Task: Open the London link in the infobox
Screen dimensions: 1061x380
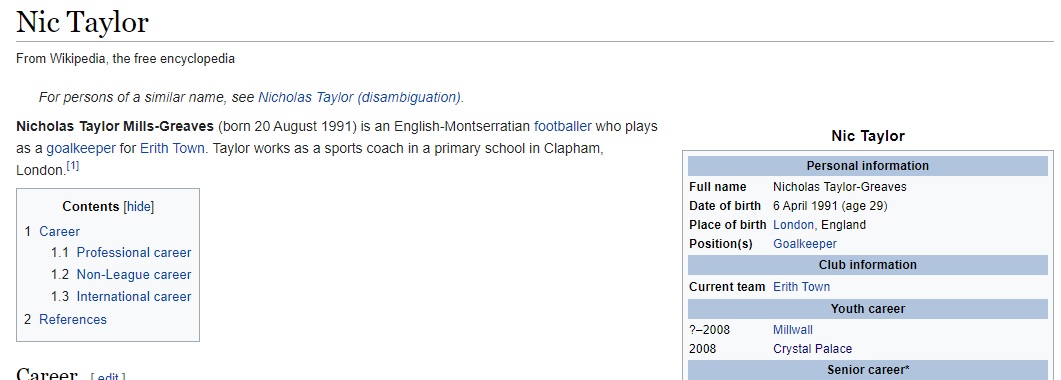Action: pyautogui.click(x=794, y=224)
